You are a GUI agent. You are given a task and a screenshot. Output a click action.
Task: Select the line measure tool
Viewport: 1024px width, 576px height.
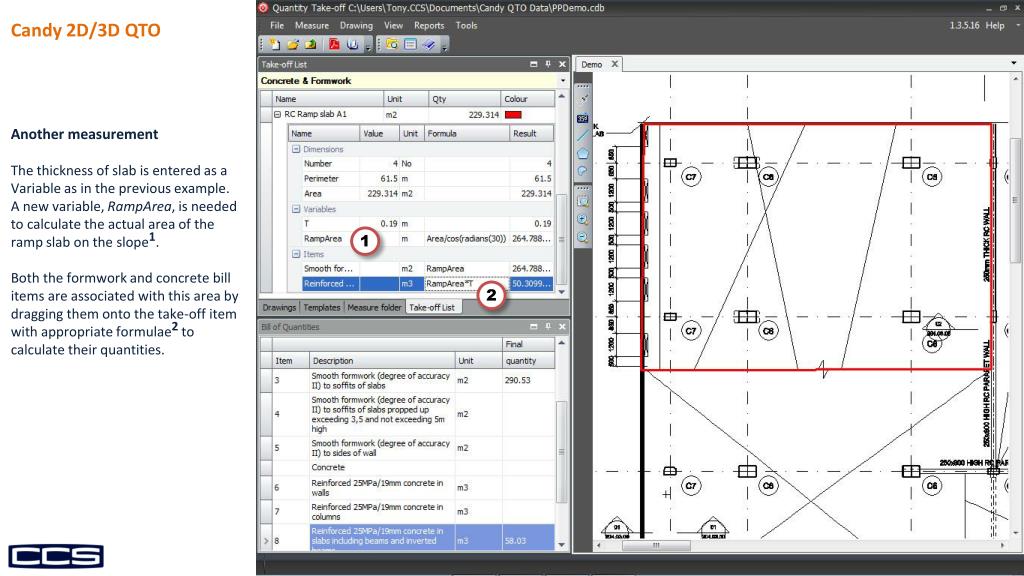(583, 135)
